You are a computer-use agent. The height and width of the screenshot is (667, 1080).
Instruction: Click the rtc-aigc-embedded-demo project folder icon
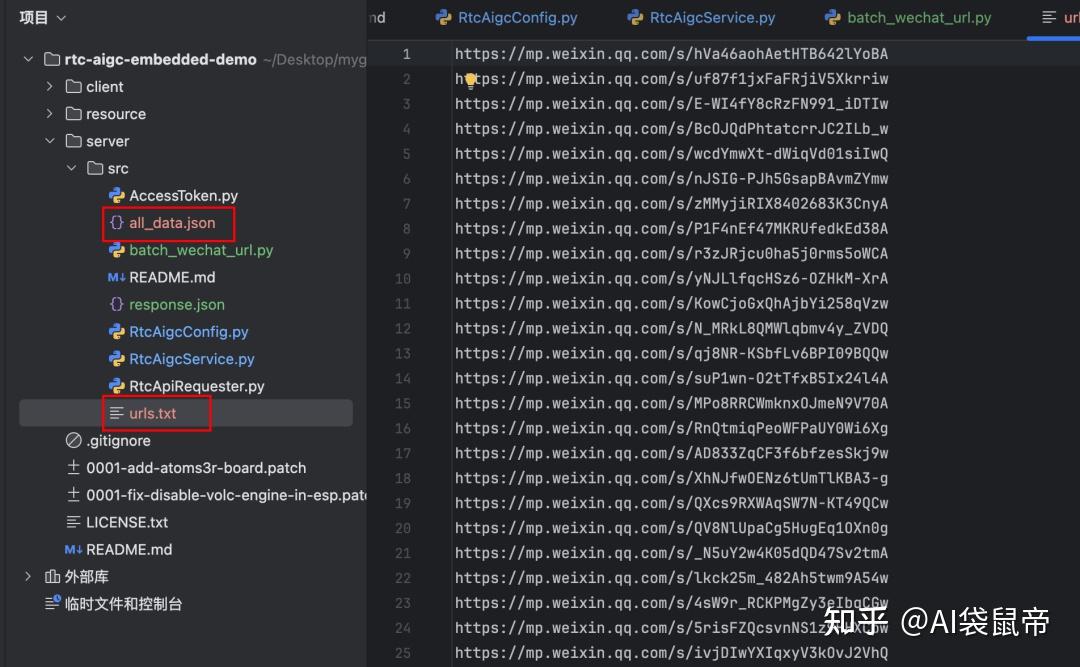(x=52, y=59)
